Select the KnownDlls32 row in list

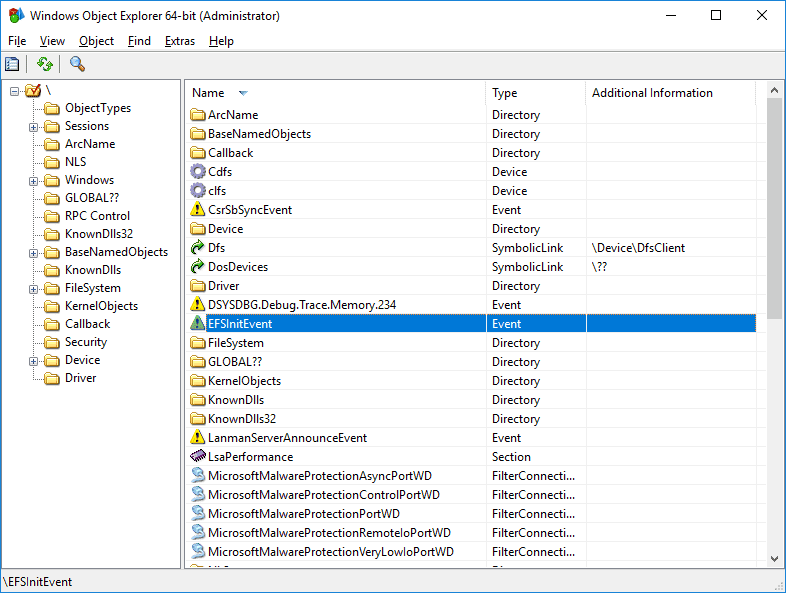click(471, 419)
